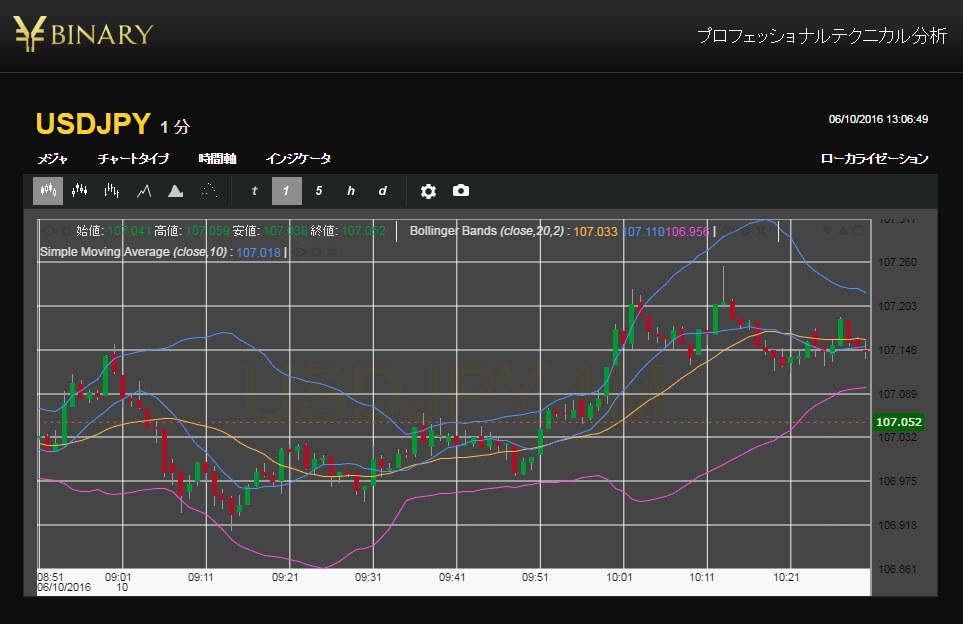963x624 pixels.
Task: Click the green 107.052 current price tag
Action: pos(899,422)
